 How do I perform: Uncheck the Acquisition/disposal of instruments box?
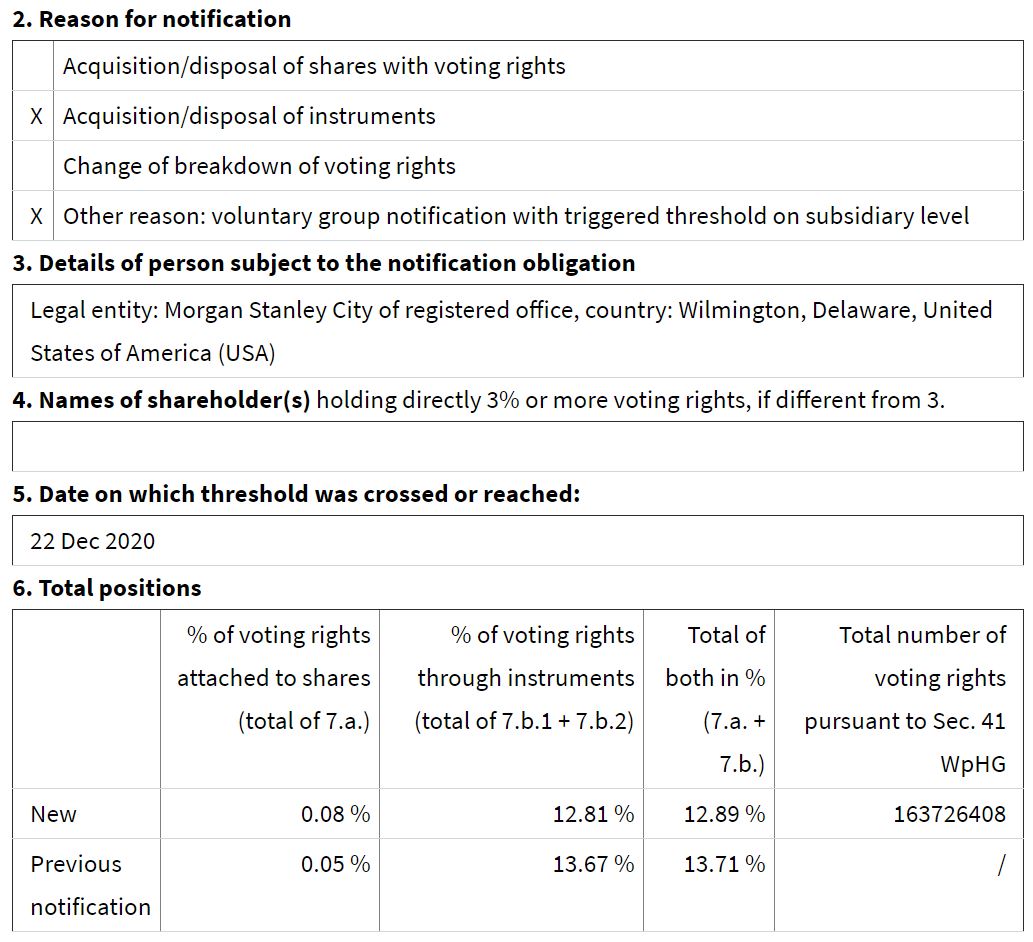tap(36, 117)
